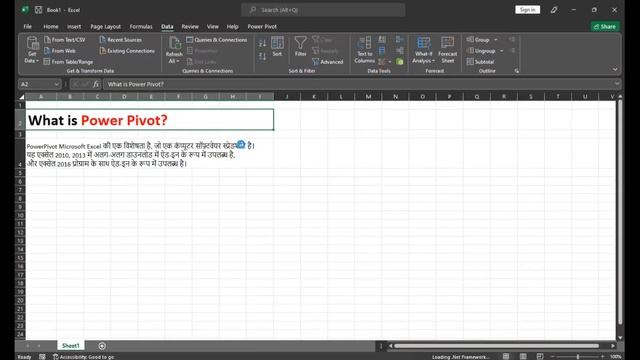Viewport: 640px width, 360px height.
Task: Add a new sheet
Action: coord(102,346)
